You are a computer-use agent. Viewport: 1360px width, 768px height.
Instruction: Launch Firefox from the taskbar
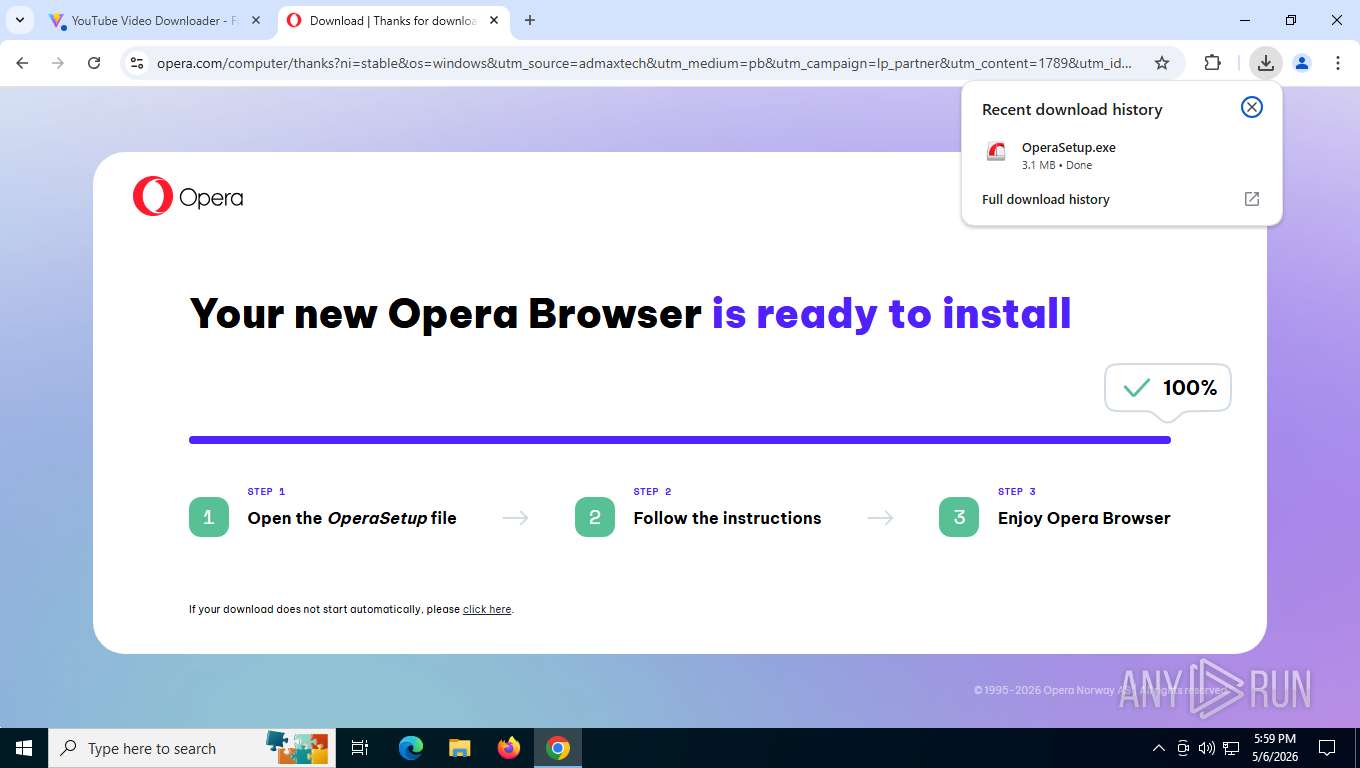click(509, 748)
